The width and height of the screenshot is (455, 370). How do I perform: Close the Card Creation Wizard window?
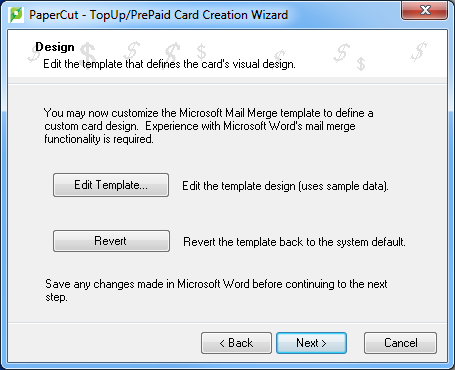[424, 11]
